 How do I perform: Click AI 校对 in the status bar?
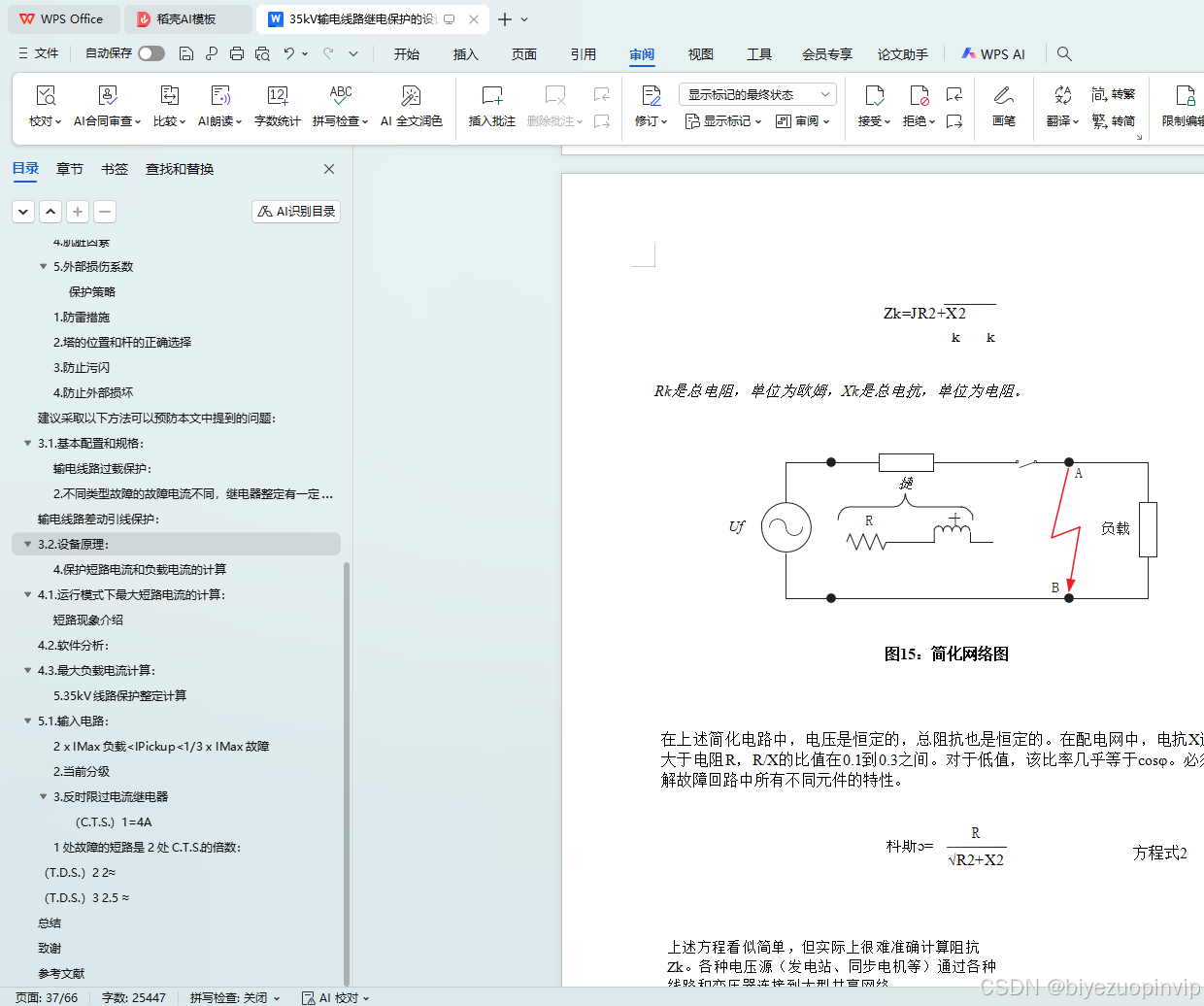point(336,997)
